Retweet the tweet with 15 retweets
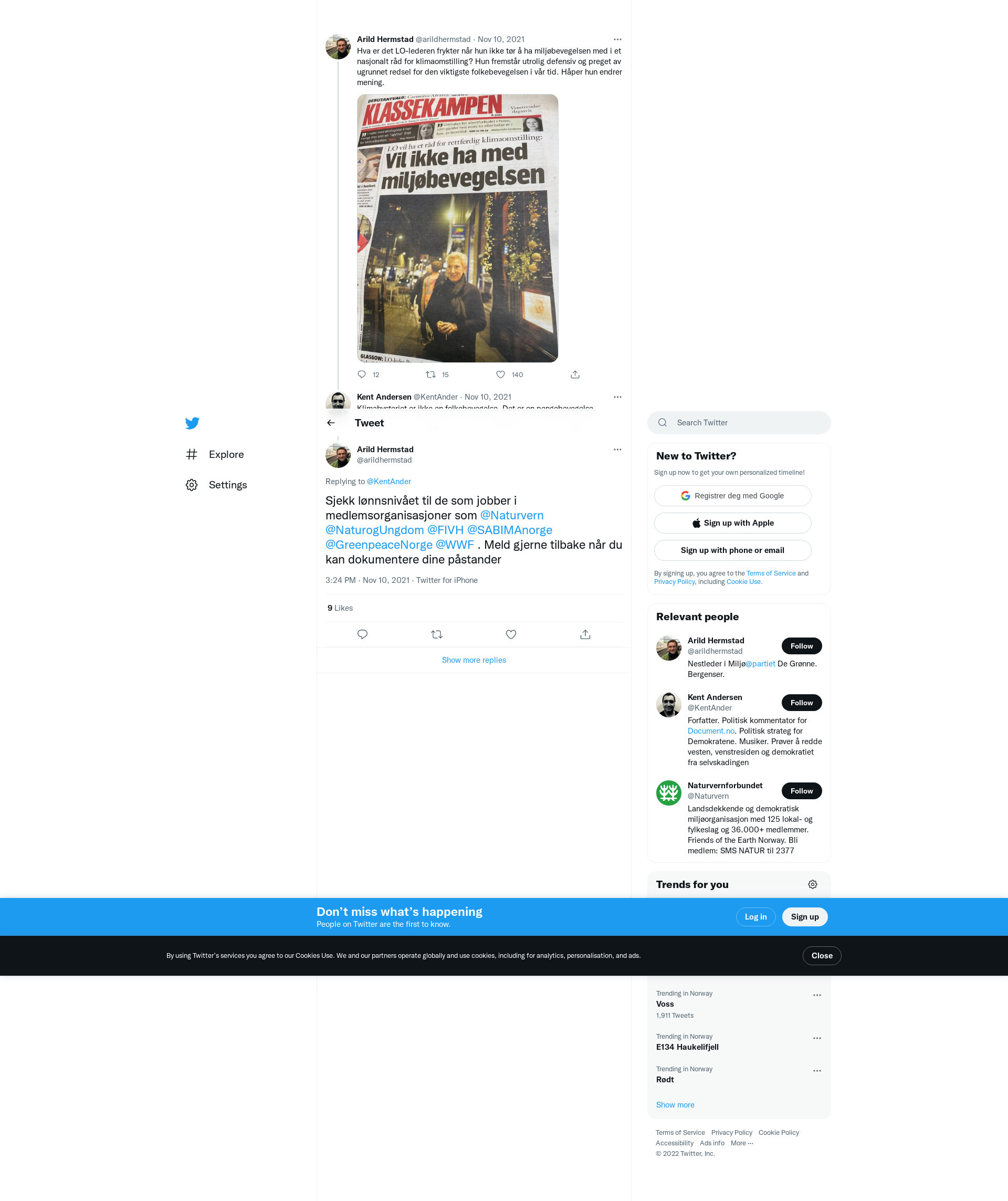This screenshot has width=1008, height=1201. point(430,374)
